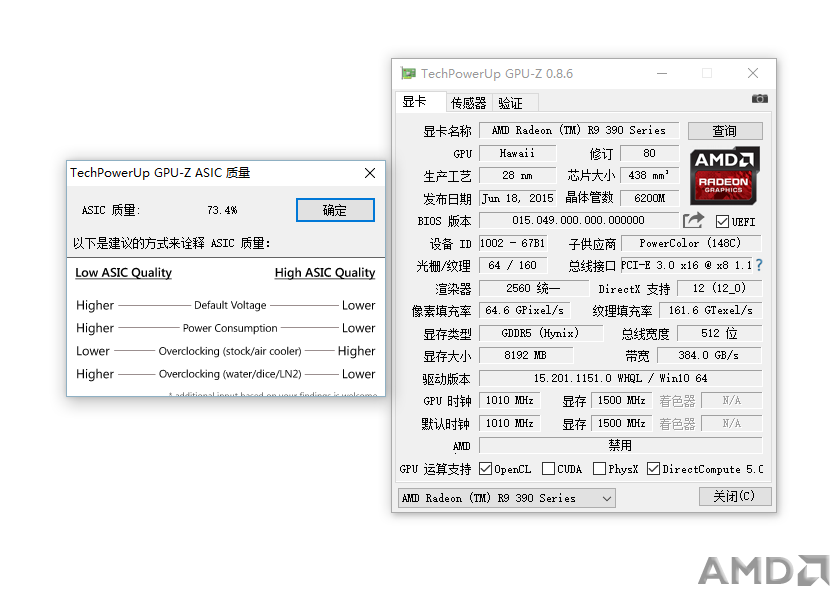Switch to the 传感器 tab
835x591 pixels.
469,103
